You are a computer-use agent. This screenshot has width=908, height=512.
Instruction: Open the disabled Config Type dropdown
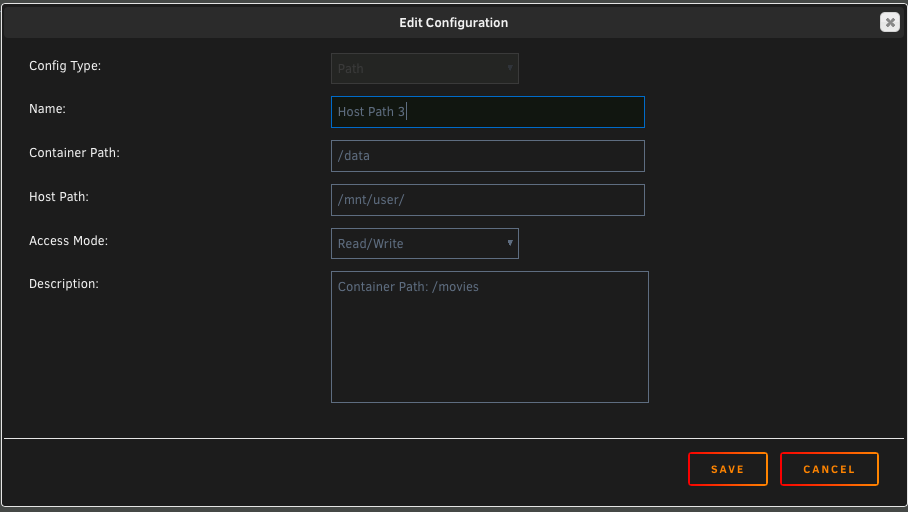(424, 68)
